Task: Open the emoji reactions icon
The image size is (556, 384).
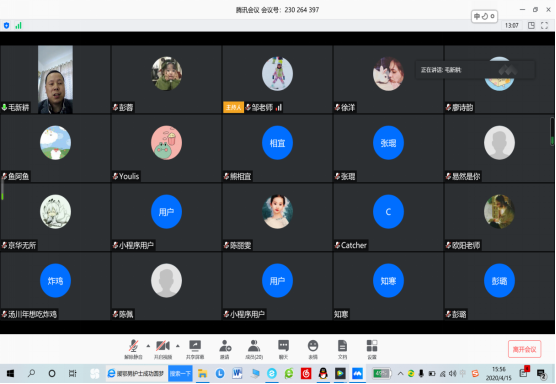Action: pos(313,349)
